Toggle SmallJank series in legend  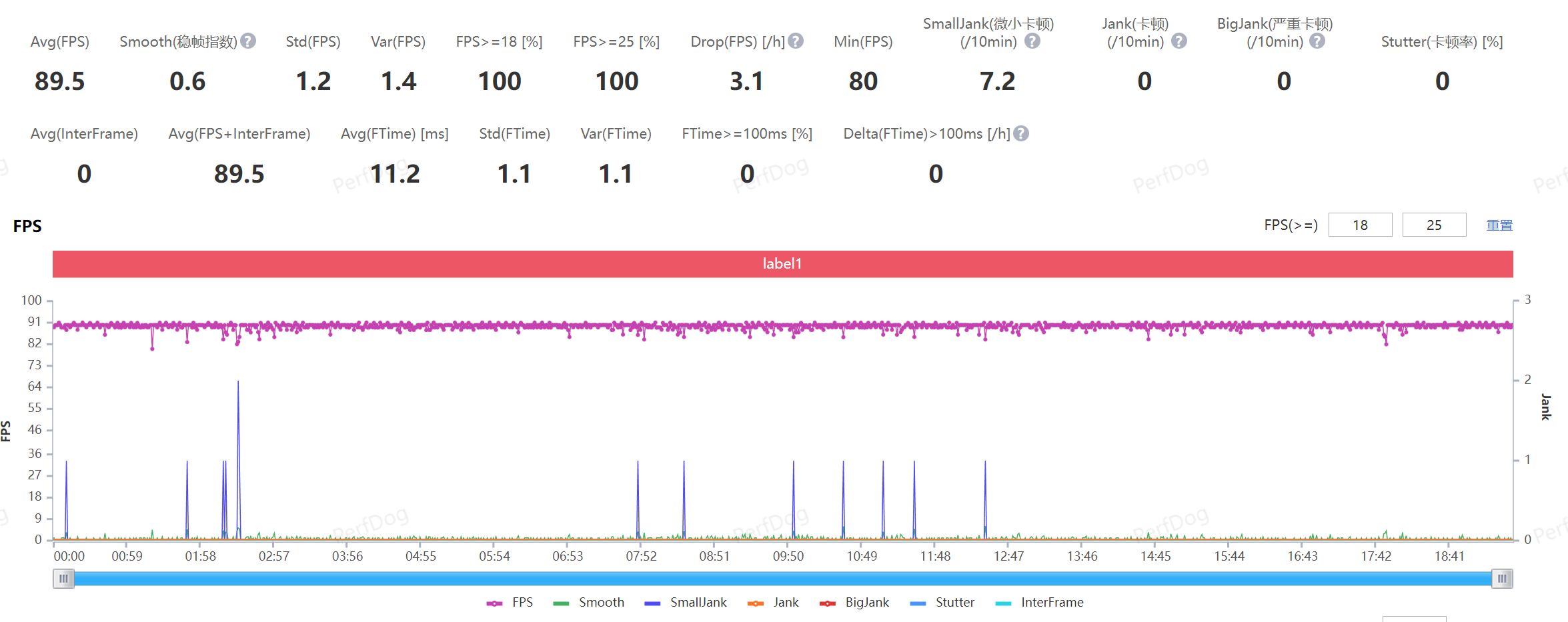pyautogui.click(x=686, y=603)
